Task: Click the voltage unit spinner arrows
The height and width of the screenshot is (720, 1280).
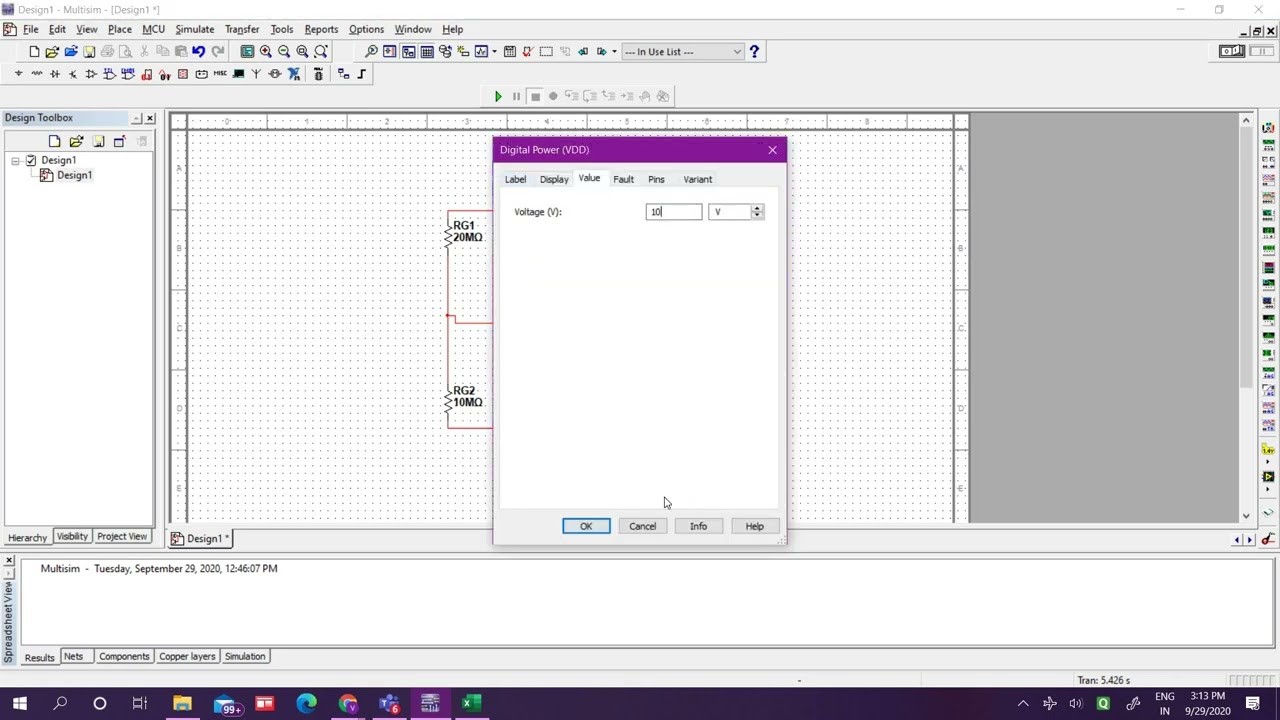Action: [x=757, y=212]
